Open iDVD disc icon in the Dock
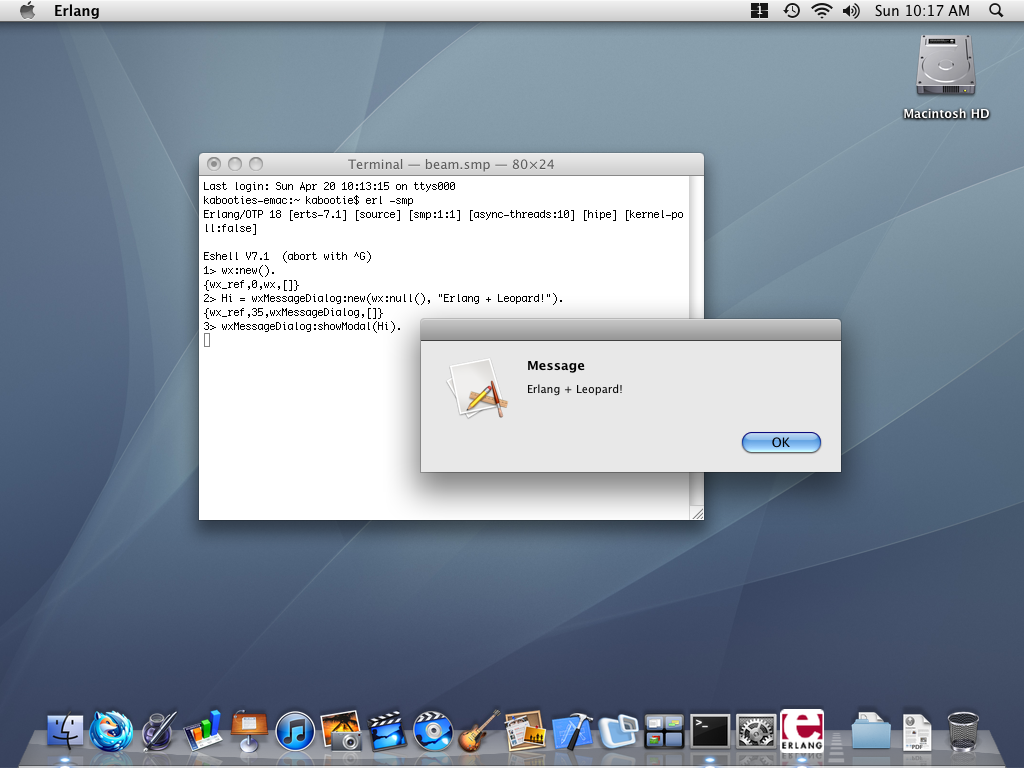This screenshot has width=1024, height=768. [x=433, y=731]
